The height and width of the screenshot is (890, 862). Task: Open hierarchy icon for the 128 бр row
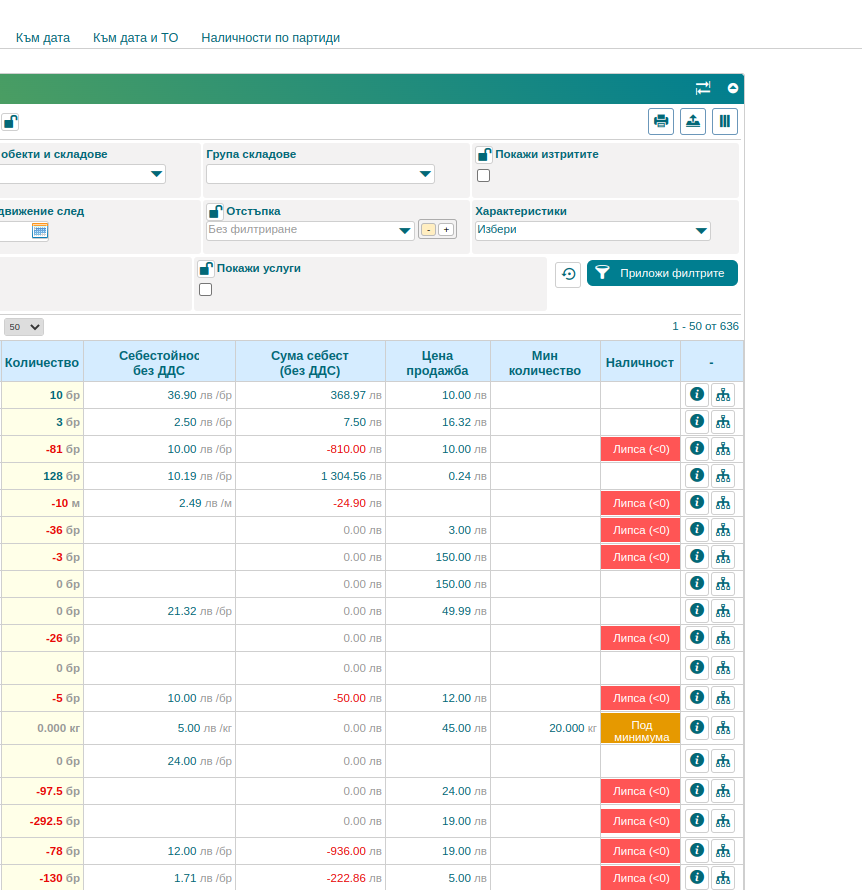[x=723, y=476]
